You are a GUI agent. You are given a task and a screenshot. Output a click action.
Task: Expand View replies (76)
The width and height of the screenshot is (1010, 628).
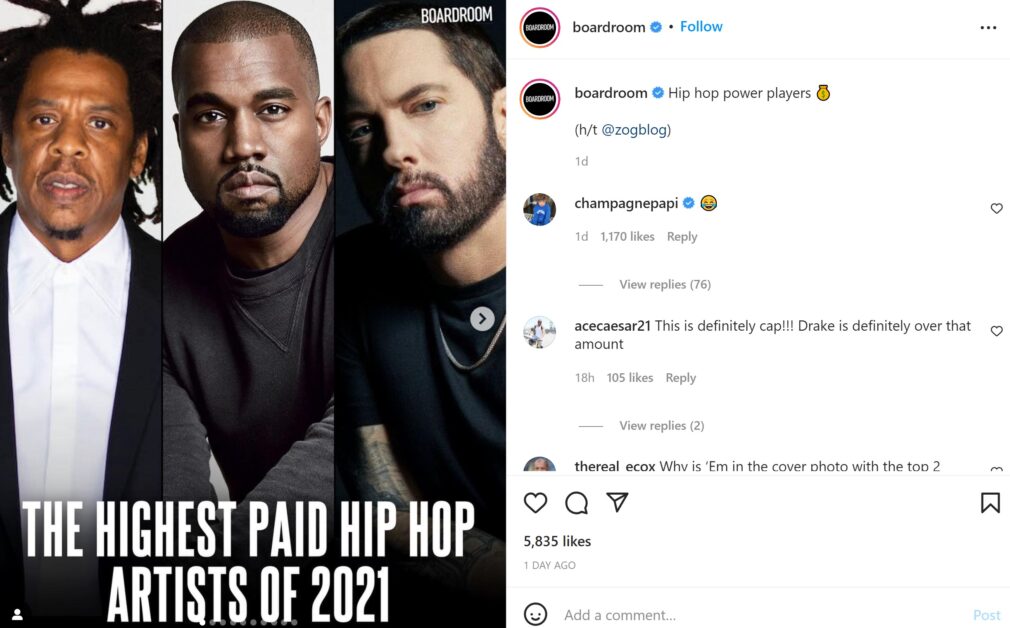pos(665,284)
